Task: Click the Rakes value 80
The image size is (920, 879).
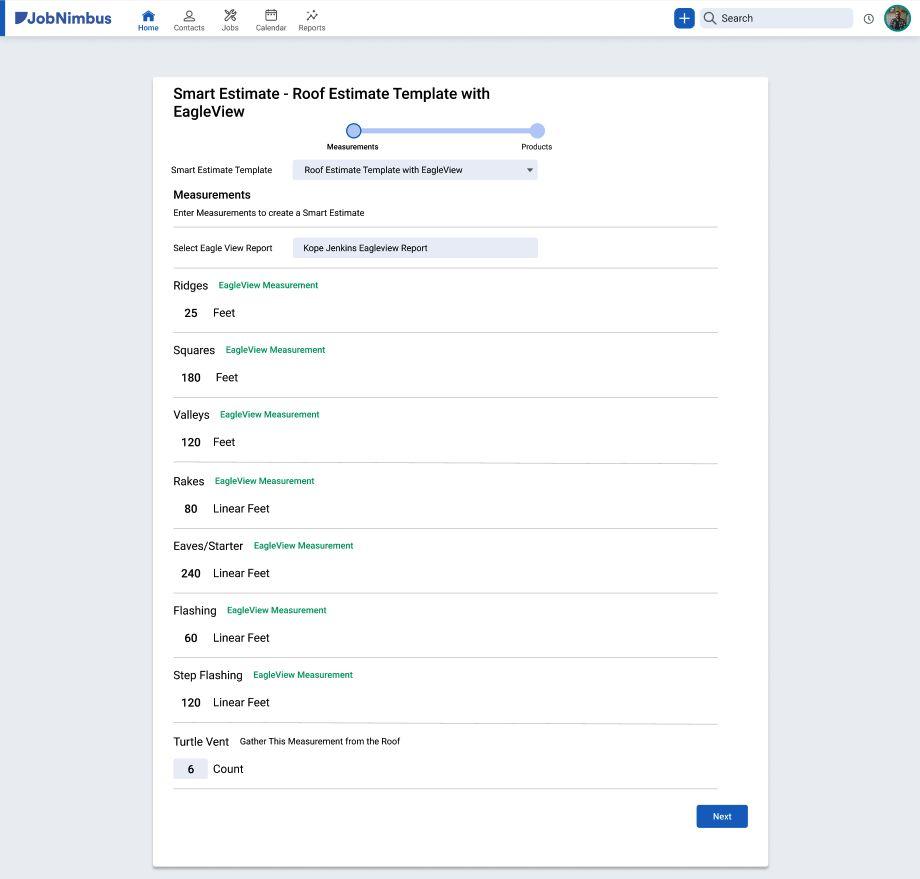Action: click(191, 509)
